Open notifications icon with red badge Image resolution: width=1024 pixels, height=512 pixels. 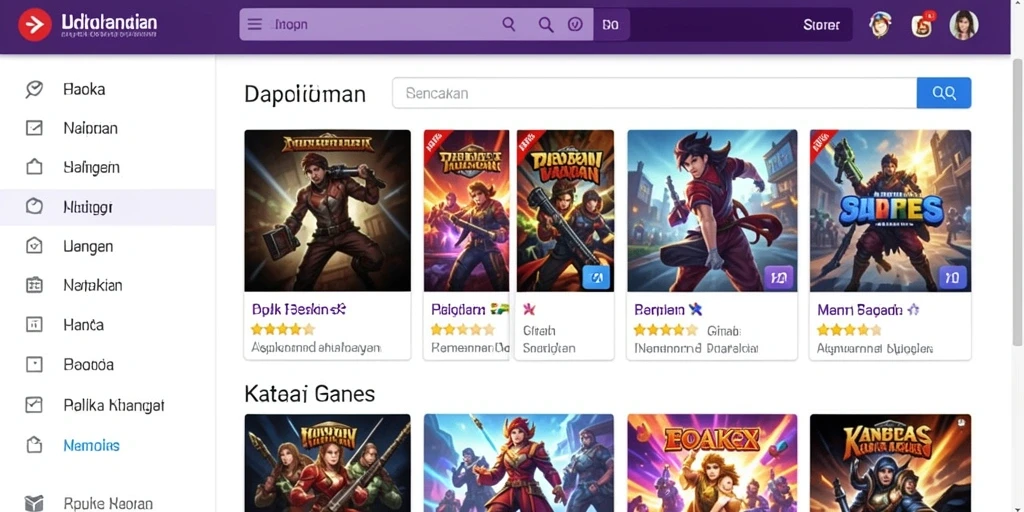pyautogui.click(x=922, y=25)
